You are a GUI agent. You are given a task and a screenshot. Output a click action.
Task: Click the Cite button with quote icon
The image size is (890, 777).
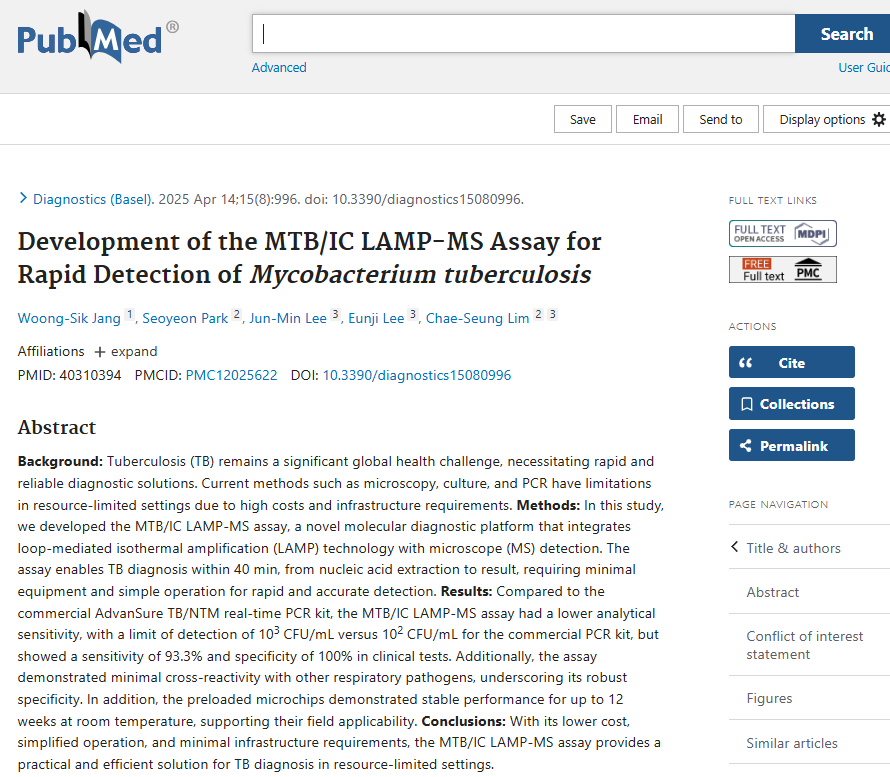pyautogui.click(x=791, y=362)
